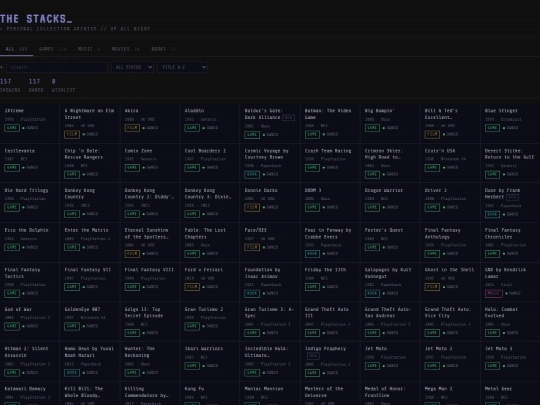Screen dimensions: 540x405
Task: Open the GAMES tab
Action: tap(52, 49)
